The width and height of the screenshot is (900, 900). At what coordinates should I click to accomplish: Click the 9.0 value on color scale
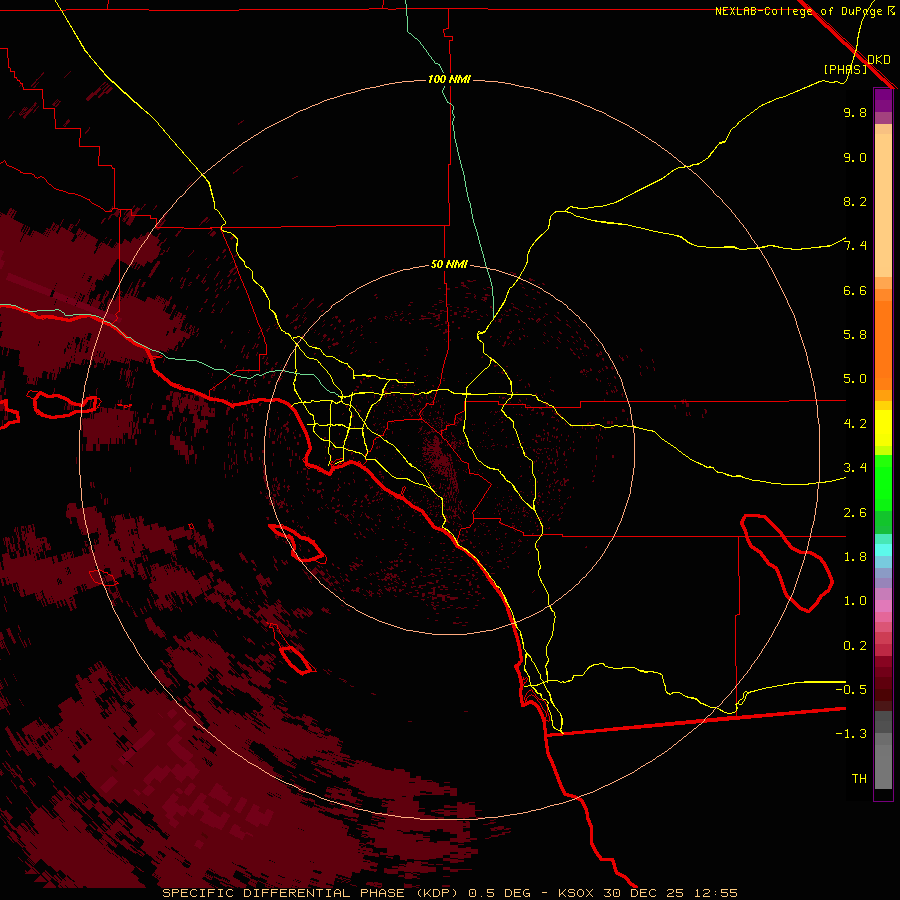point(855,158)
